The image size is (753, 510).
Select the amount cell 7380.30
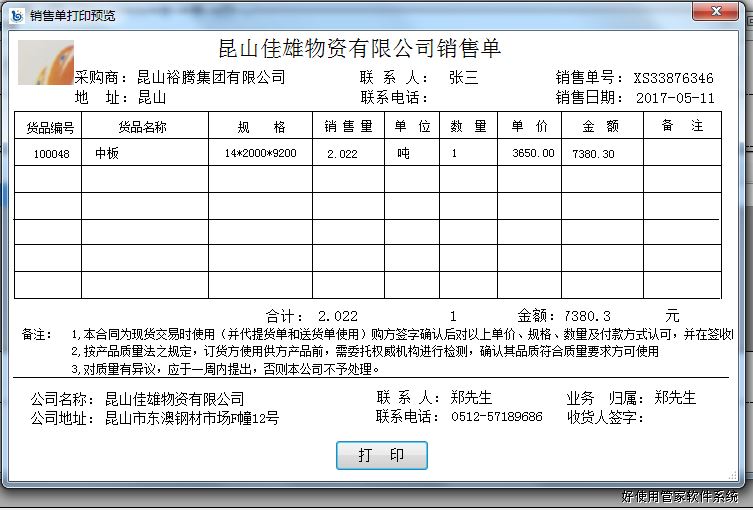click(x=593, y=154)
